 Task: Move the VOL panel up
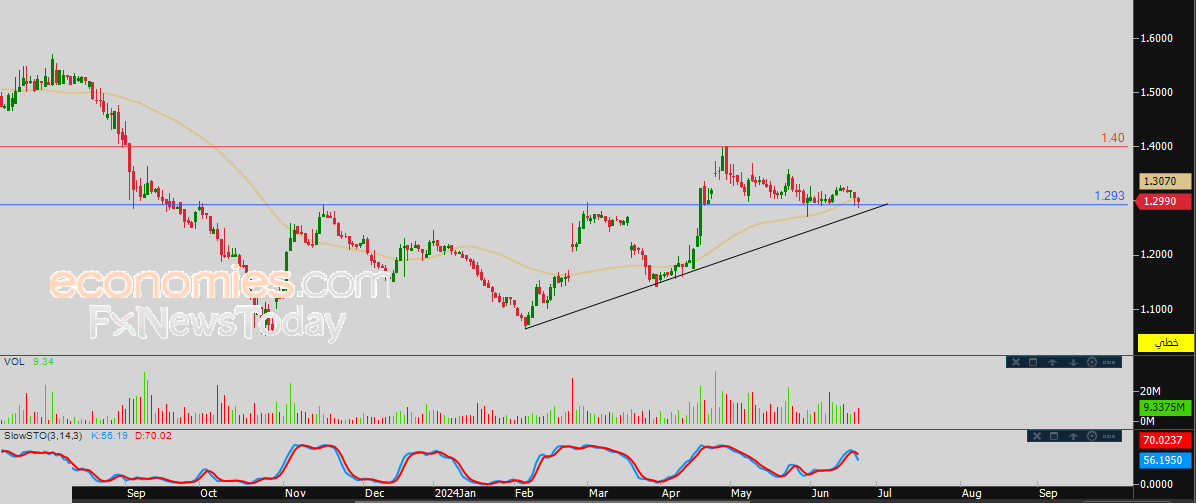[x=1053, y=362]
